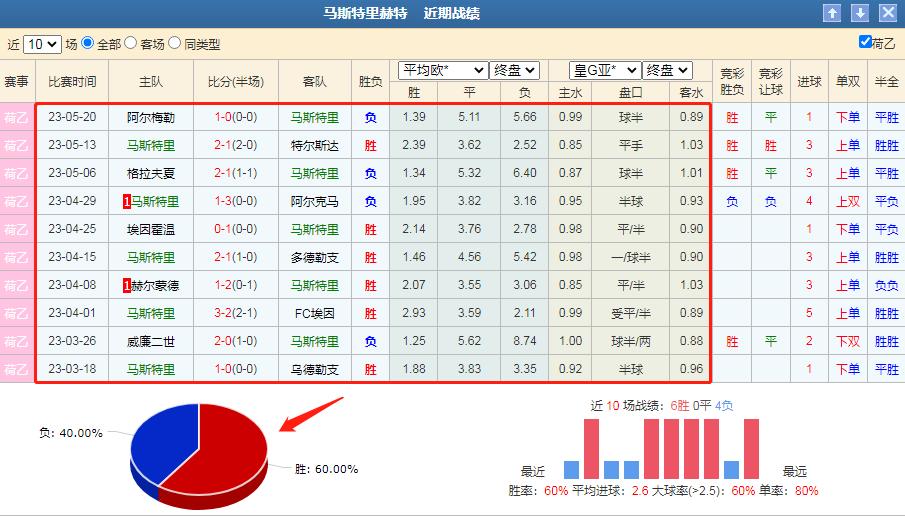
Task: Open away team 乌德勒支
Action: tap(315, 369)
